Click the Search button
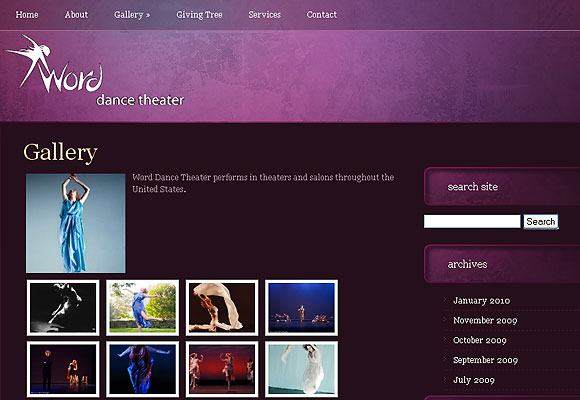This screenshot has height=400, width=580. tap(541, 221)
